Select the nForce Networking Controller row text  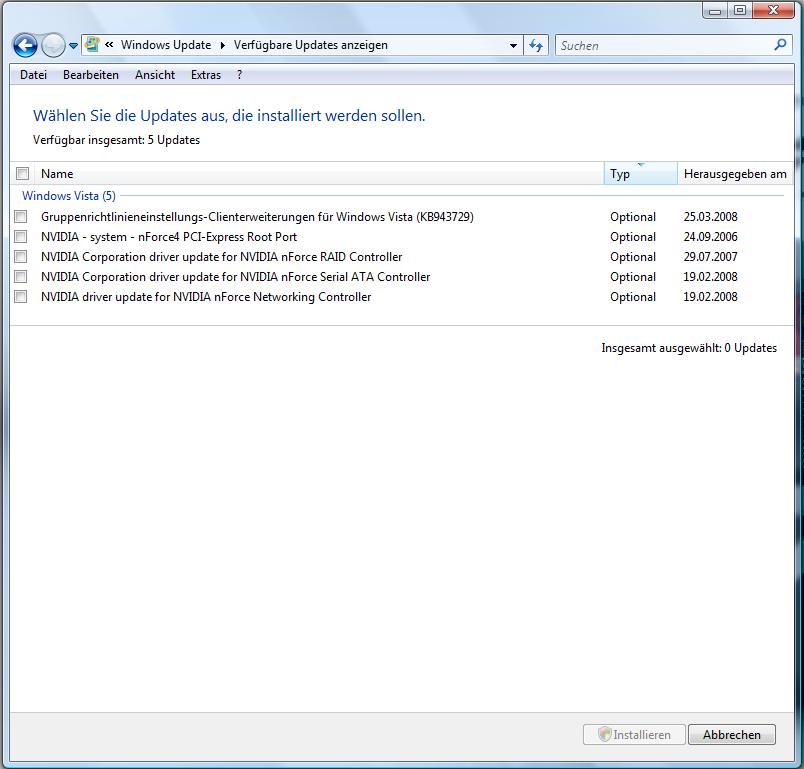tap(206, 297)
